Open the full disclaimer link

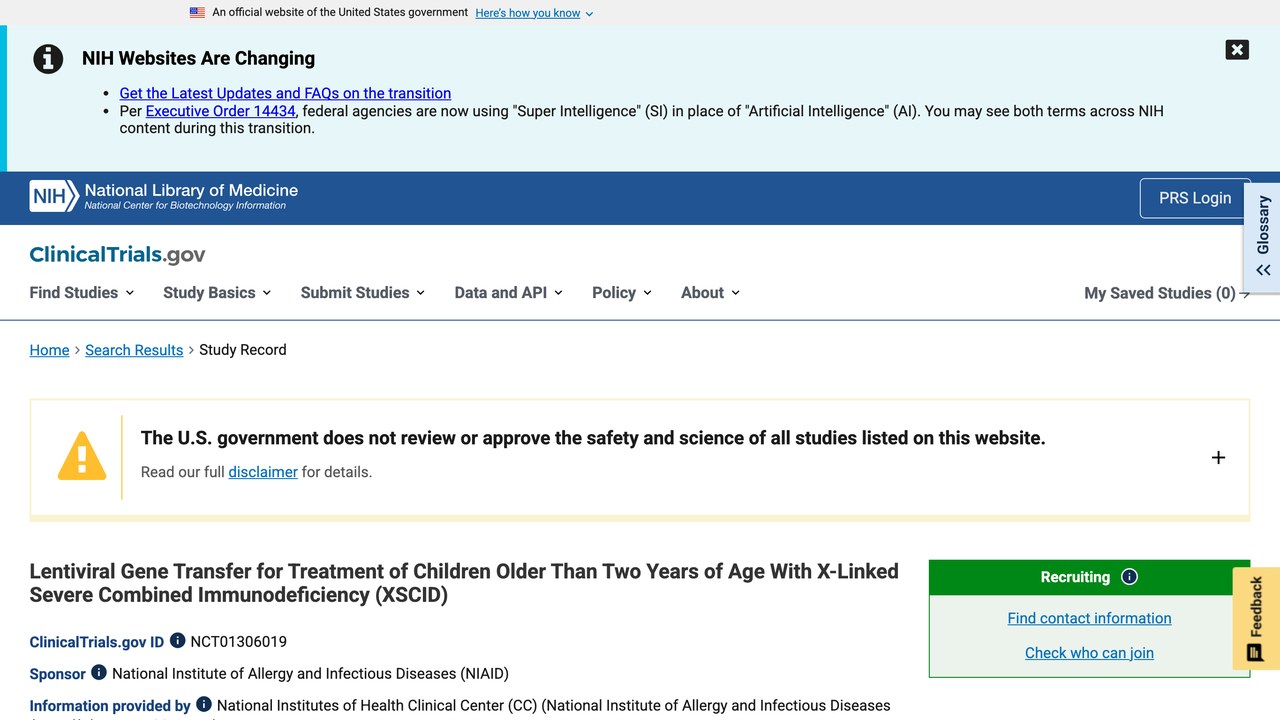[263, 472]
